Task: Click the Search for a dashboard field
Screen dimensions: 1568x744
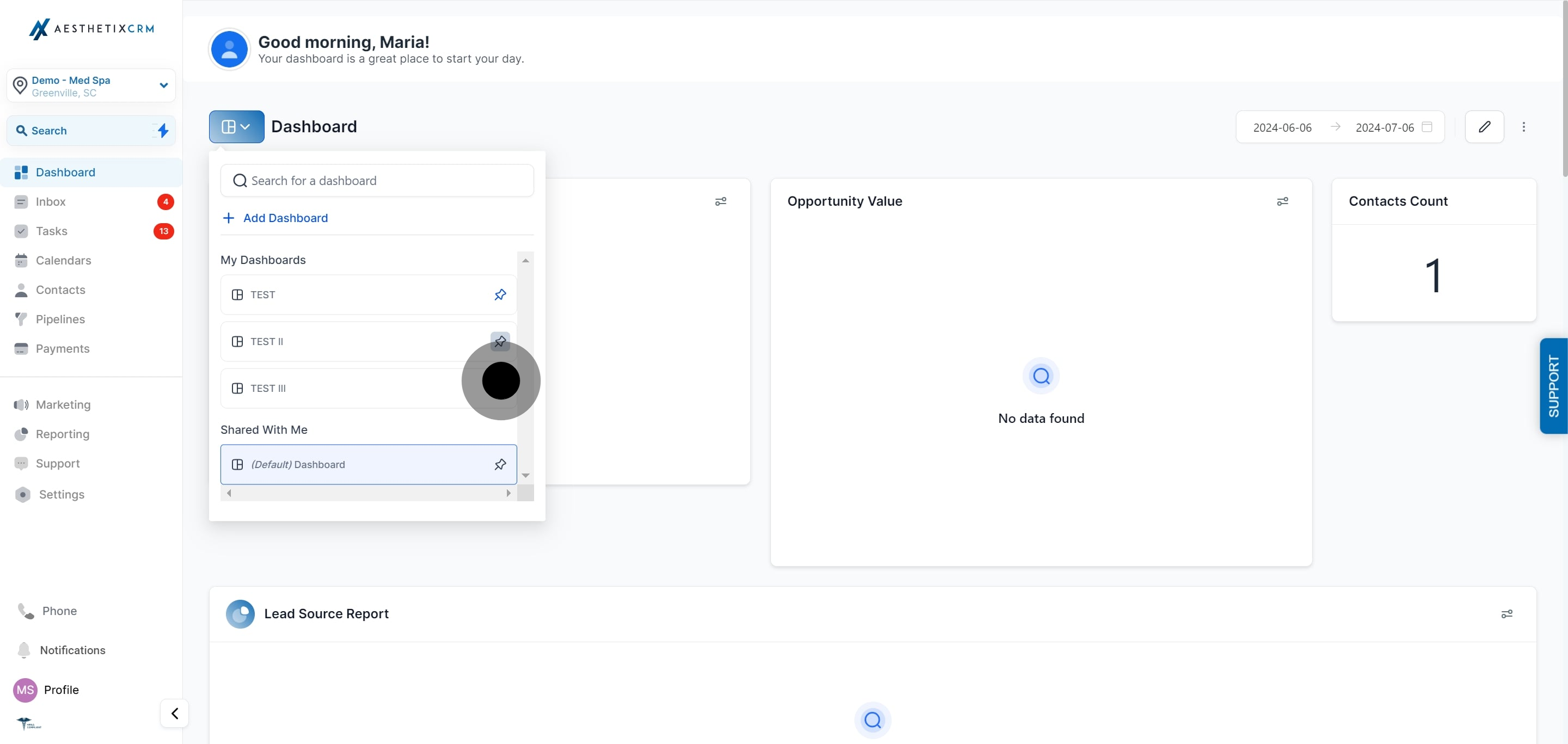Action: pyautogui.click(x=377, y=180)
